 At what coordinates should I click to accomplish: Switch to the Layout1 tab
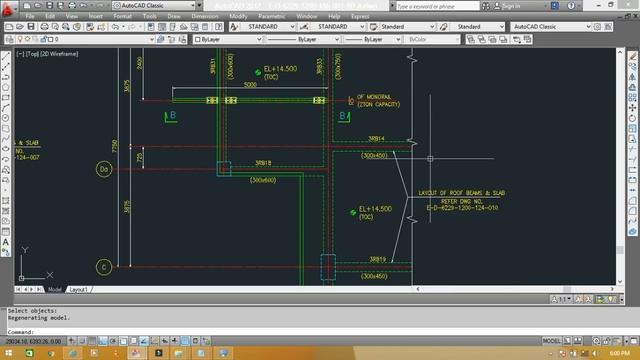(x=78, y=289)
